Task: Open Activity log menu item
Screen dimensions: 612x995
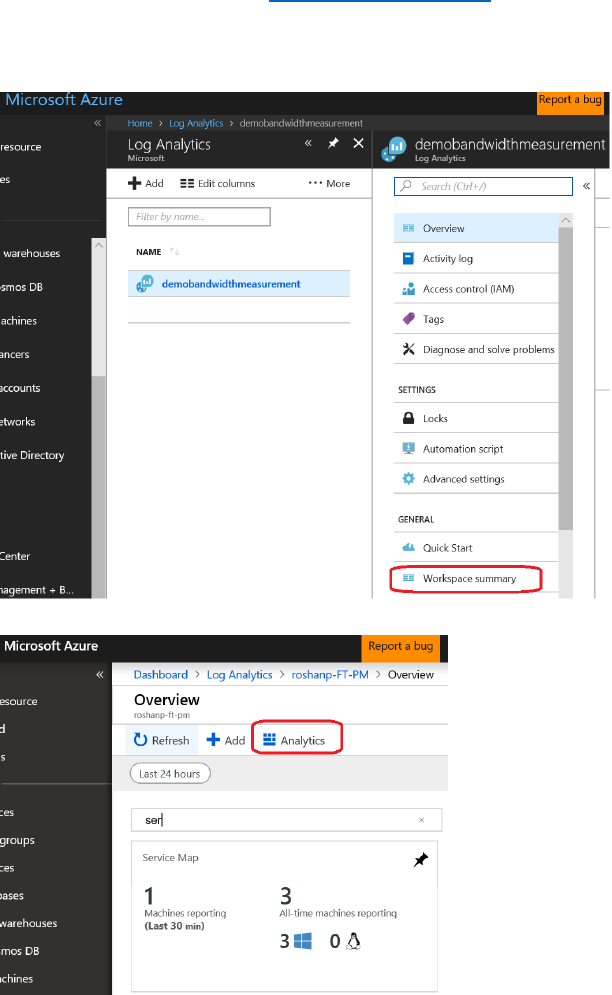Action: (x=447, y=259)
